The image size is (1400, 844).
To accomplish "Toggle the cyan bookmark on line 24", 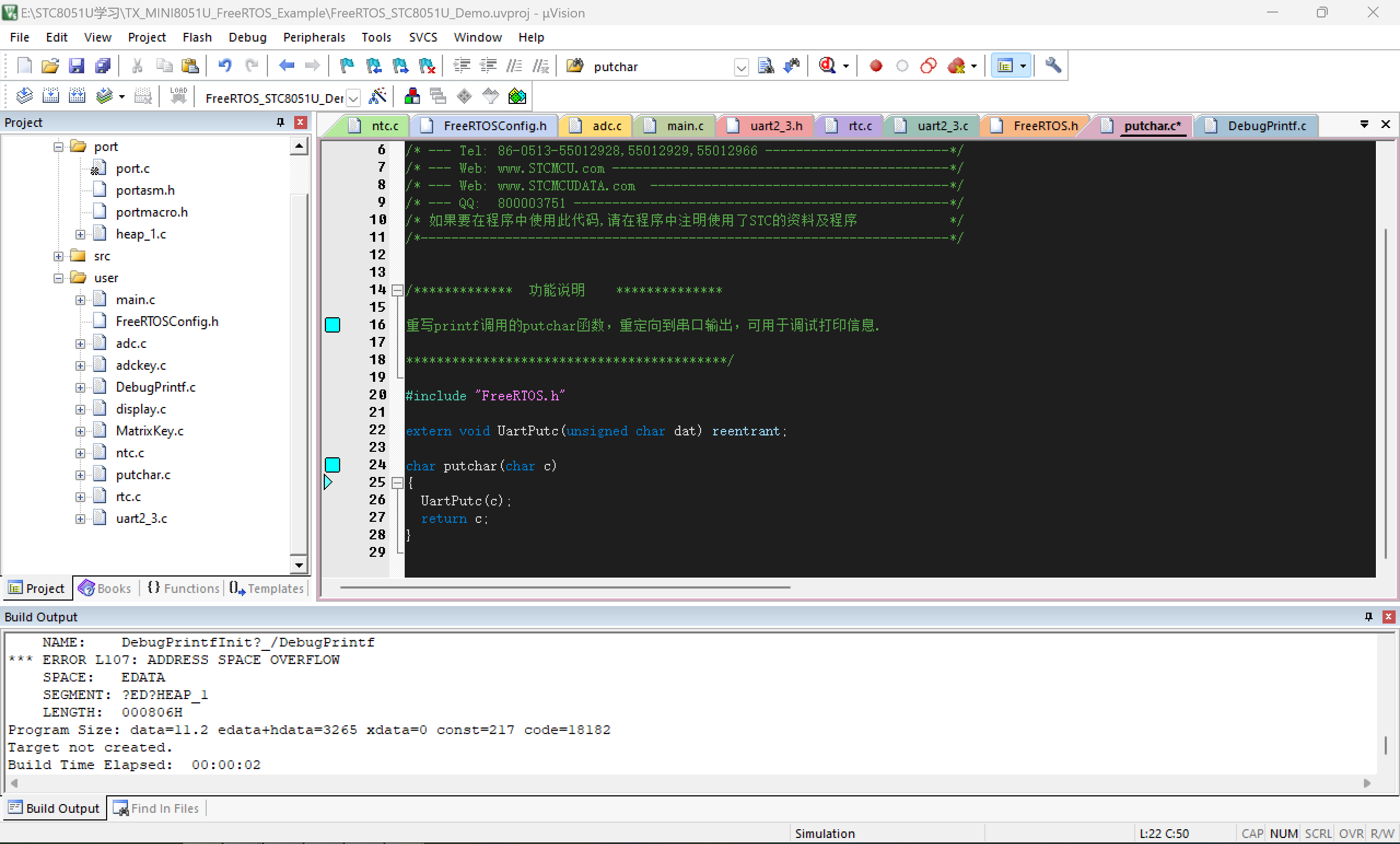I will (332, 465).
